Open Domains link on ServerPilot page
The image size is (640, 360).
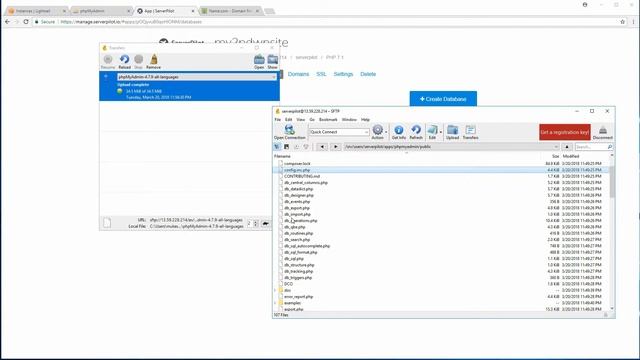coord(298,74)
